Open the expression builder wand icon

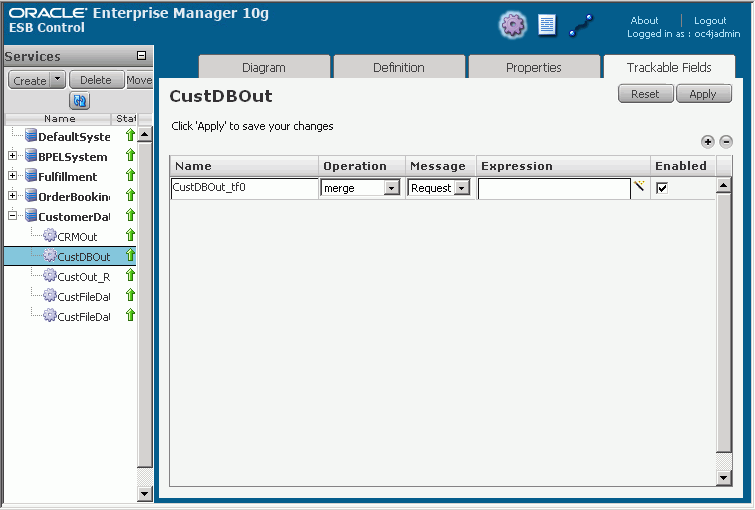(639, 186)
